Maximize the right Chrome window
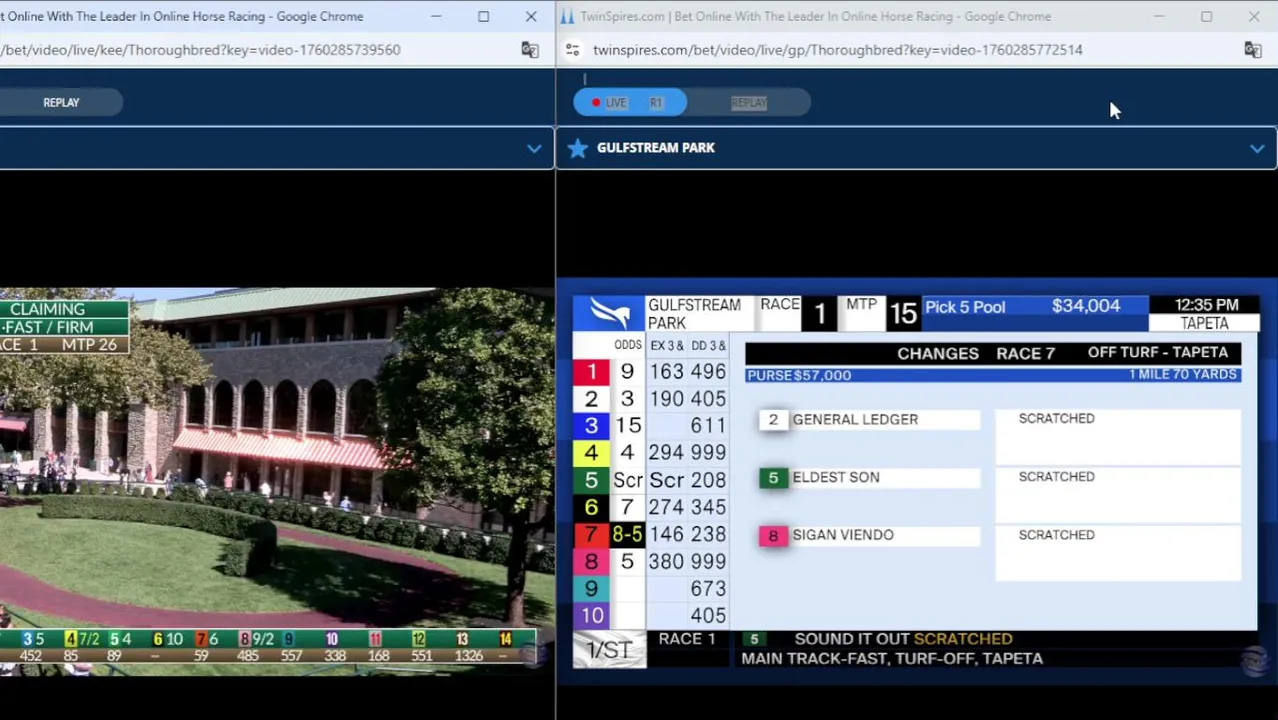This screenshot has width=1278, height=720. pos(1206,16)
